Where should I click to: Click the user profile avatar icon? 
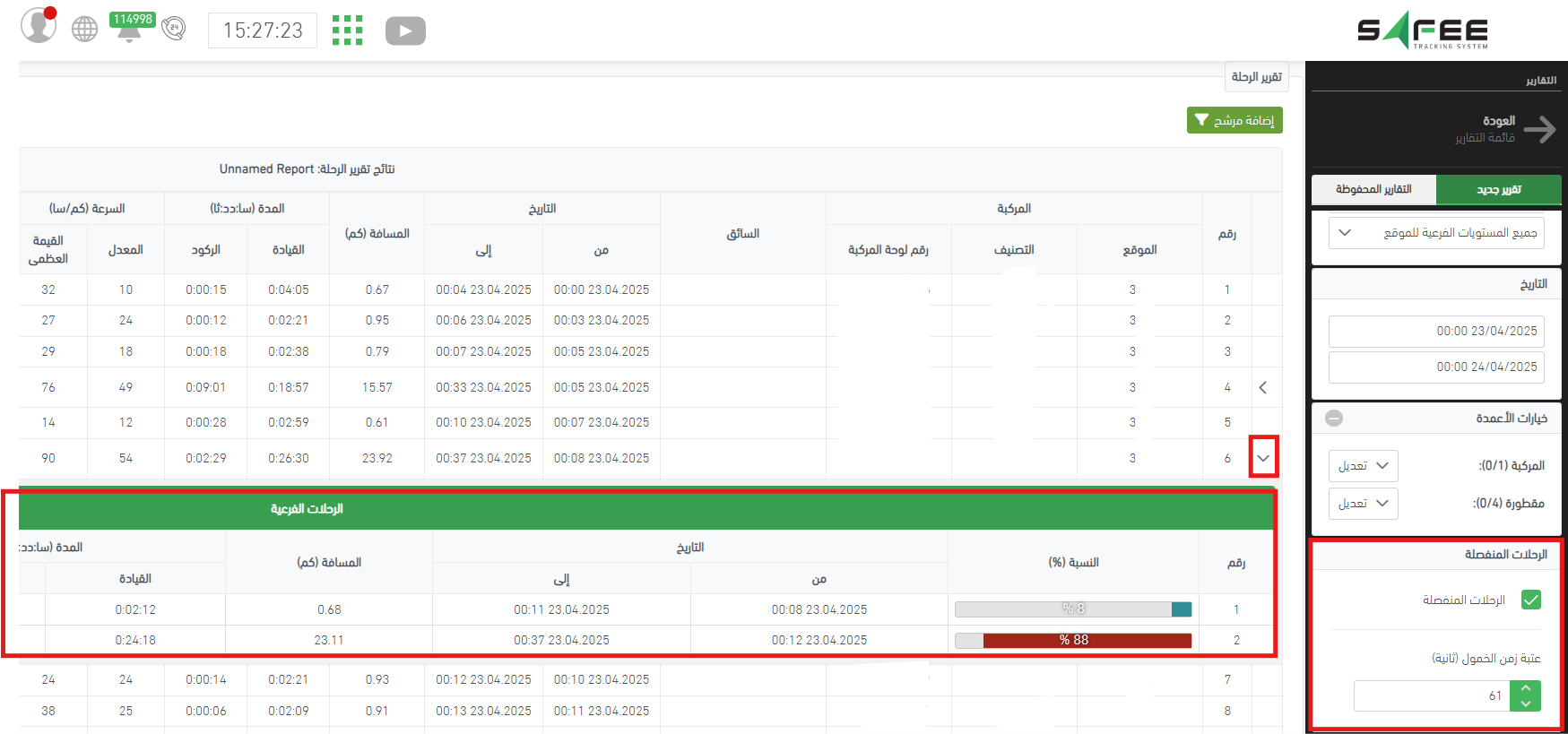(x=39, y=26)
